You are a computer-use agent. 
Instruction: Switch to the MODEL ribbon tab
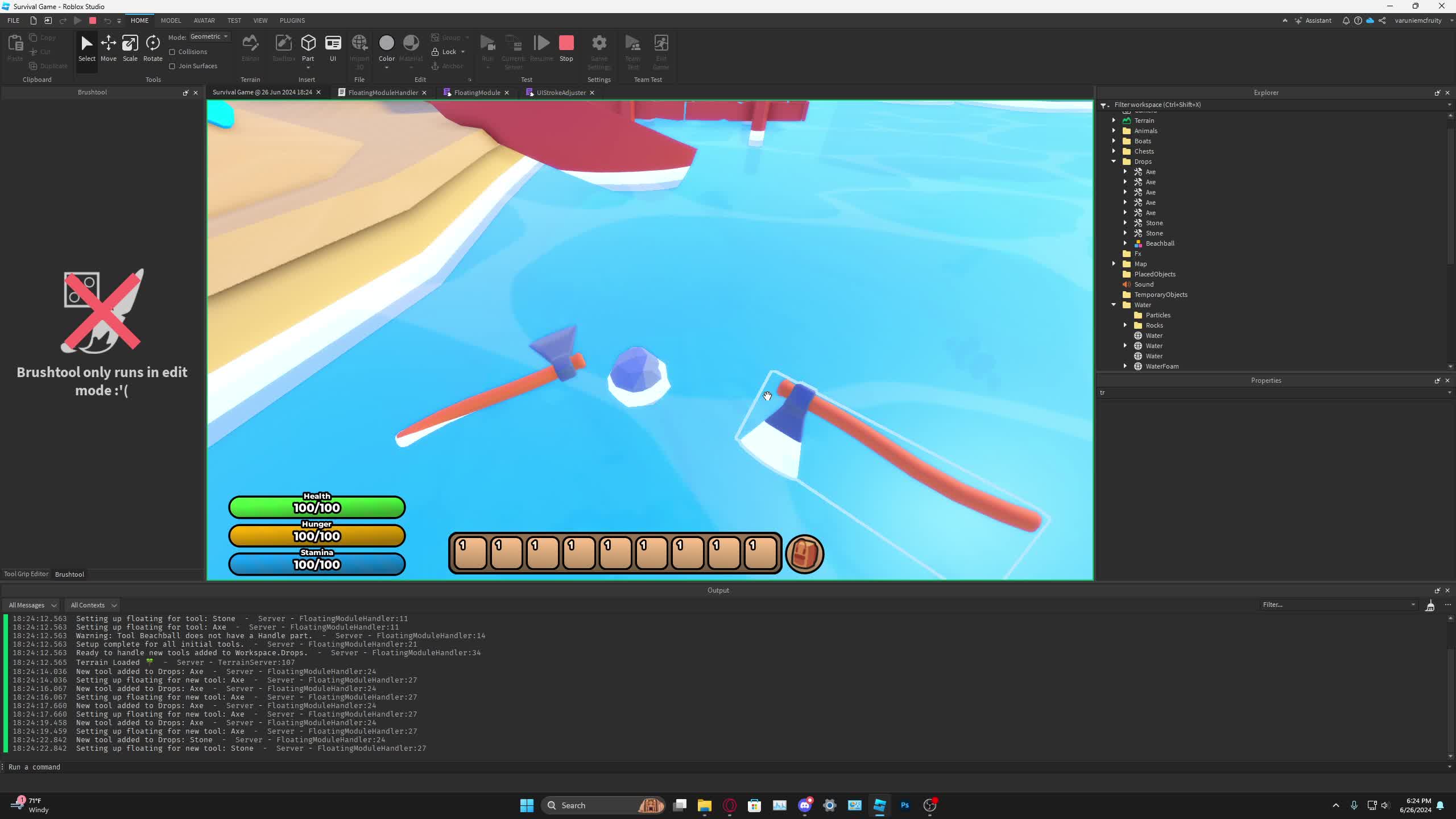(171, 20)
